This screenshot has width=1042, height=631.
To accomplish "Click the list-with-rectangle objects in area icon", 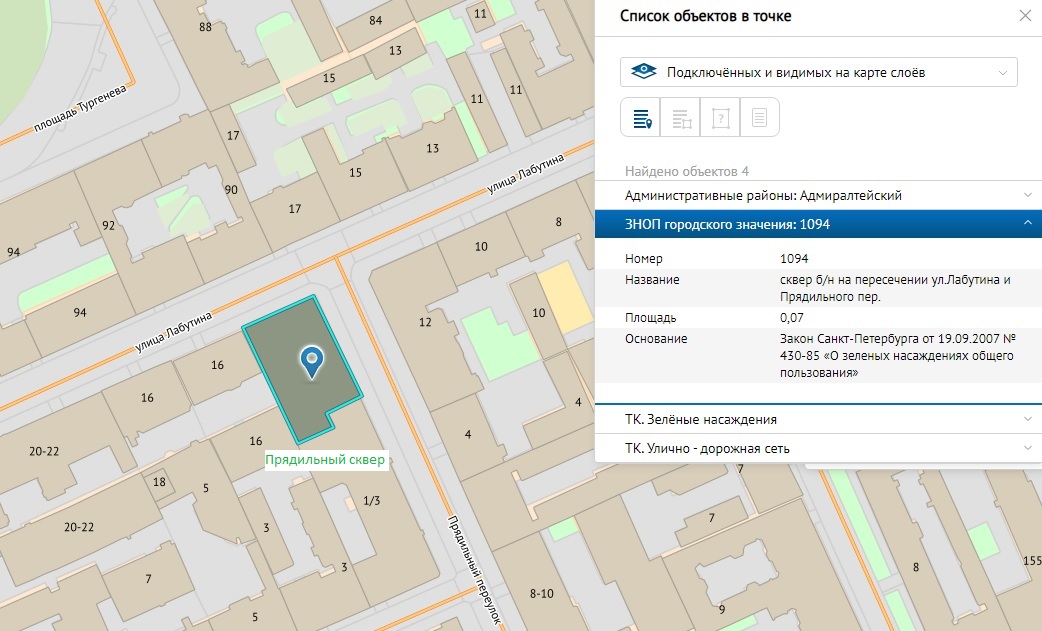I will [x=681, y=118].
